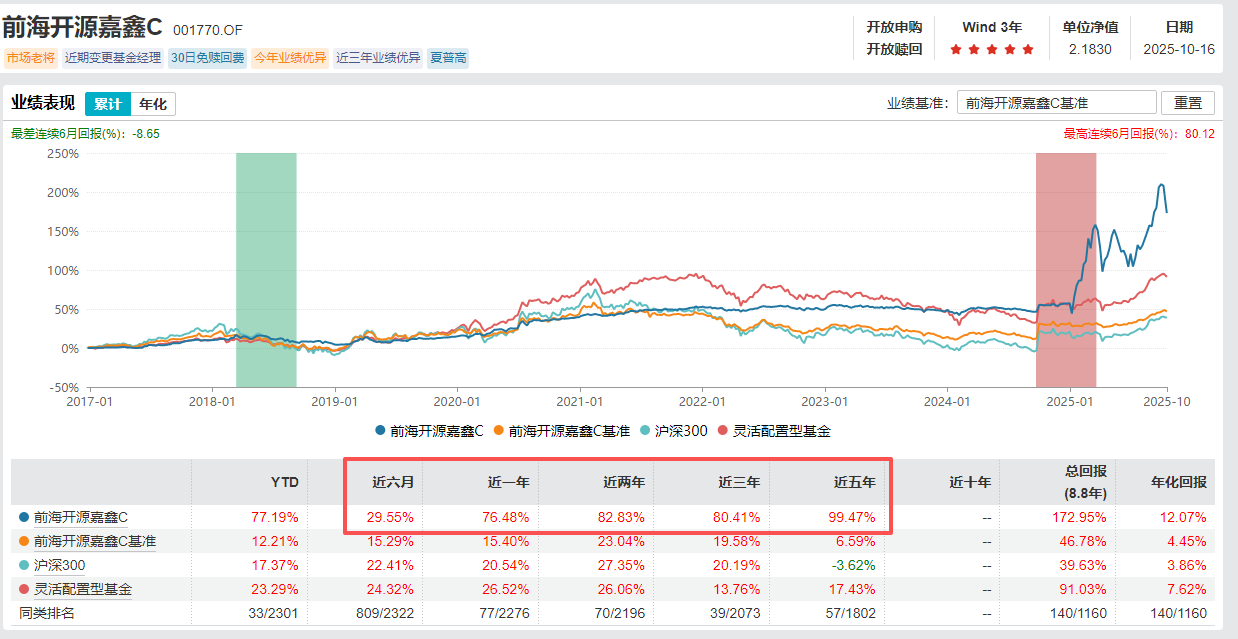The width and height of the screenshot is (1238, 639).
Task: Click the fund name 前海开源嘉鑫C title
Action: [83, 28]
